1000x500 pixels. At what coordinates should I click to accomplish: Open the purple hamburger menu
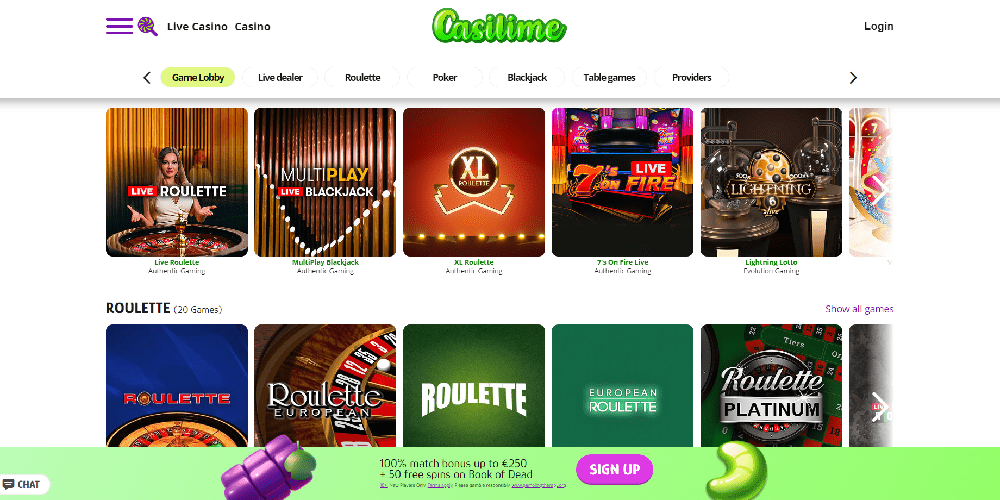(119, 26)
